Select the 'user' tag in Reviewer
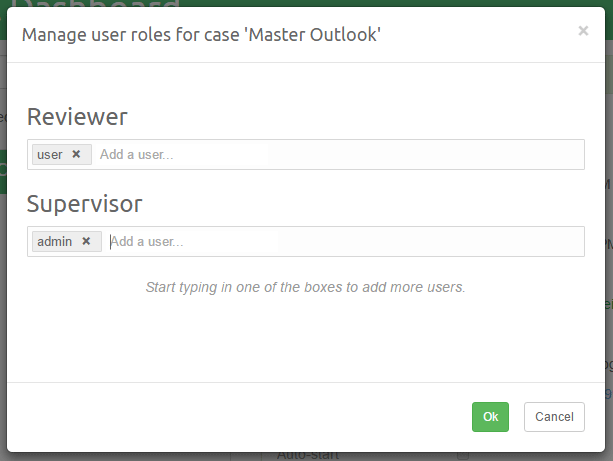Screen dimensions: 613x461 (50, 155)
